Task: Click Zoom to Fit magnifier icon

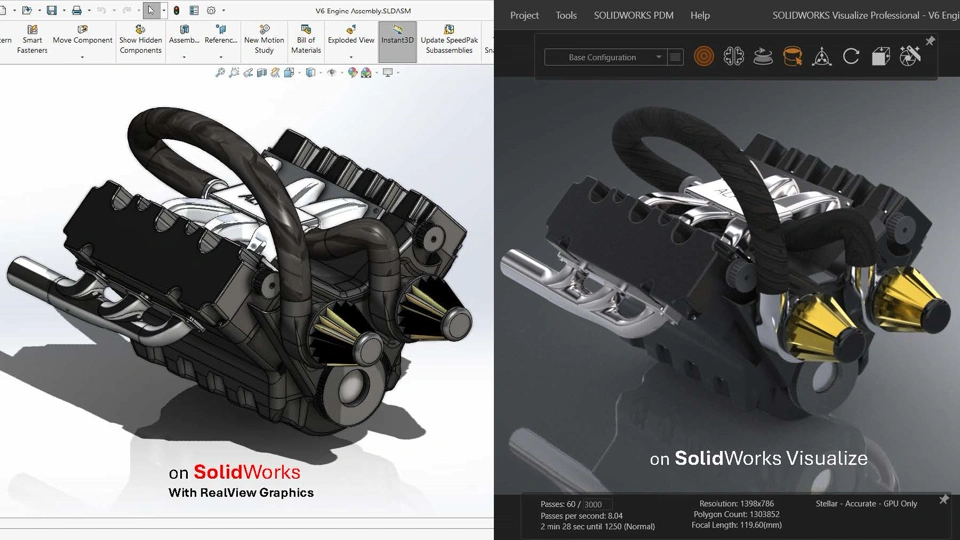Action: [220, 72]
